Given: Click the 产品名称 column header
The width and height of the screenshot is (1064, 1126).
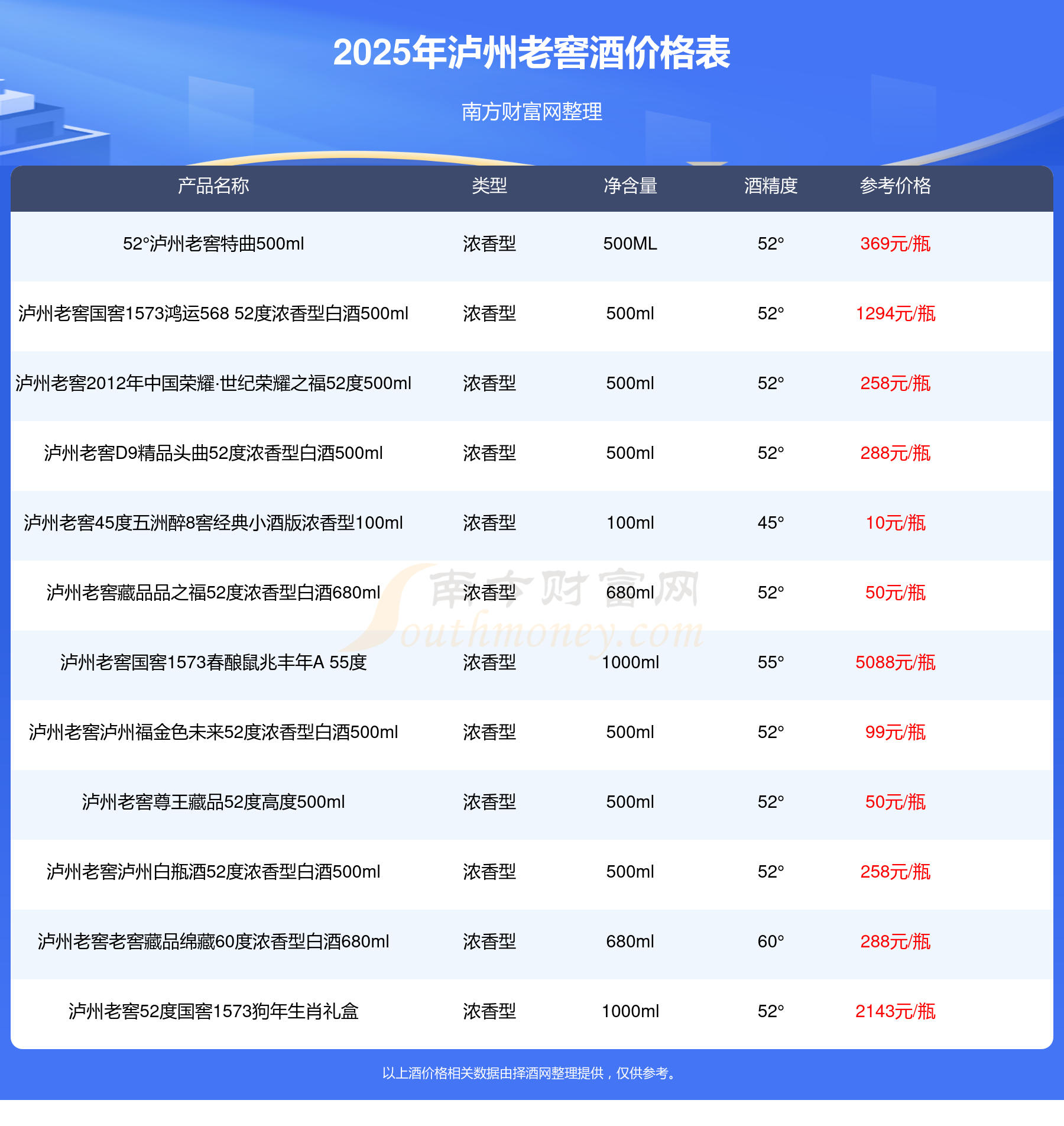Looking at the screenshot, I should (213, 186).
